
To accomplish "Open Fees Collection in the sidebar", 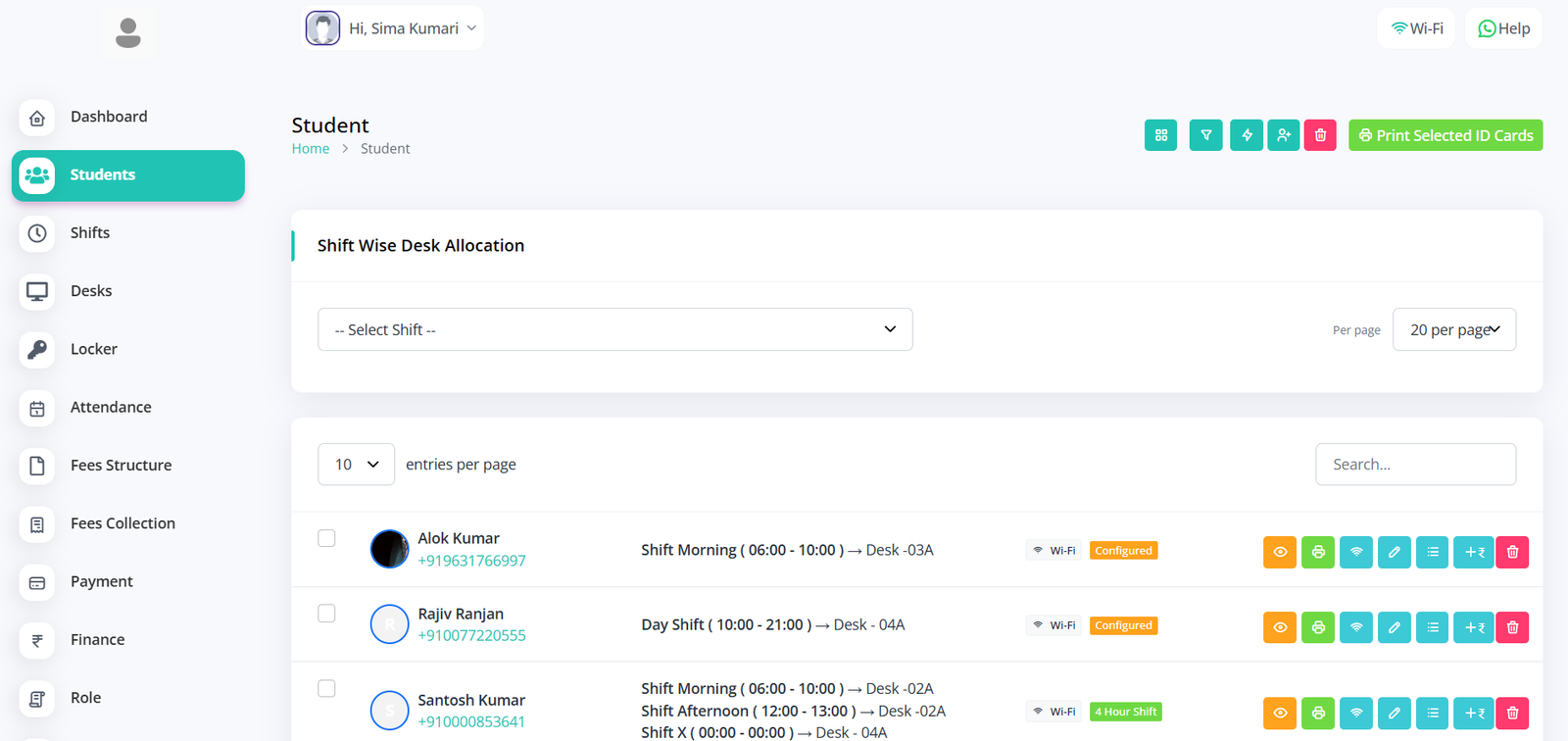I will coord(122,523).
